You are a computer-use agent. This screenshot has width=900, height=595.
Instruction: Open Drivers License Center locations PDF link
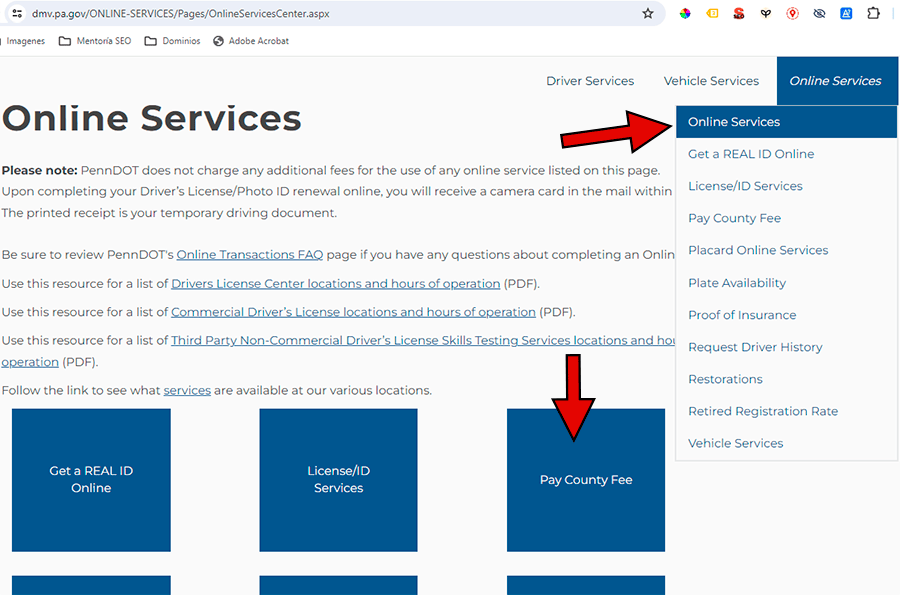pyautogui.click(x=336, y=283)
